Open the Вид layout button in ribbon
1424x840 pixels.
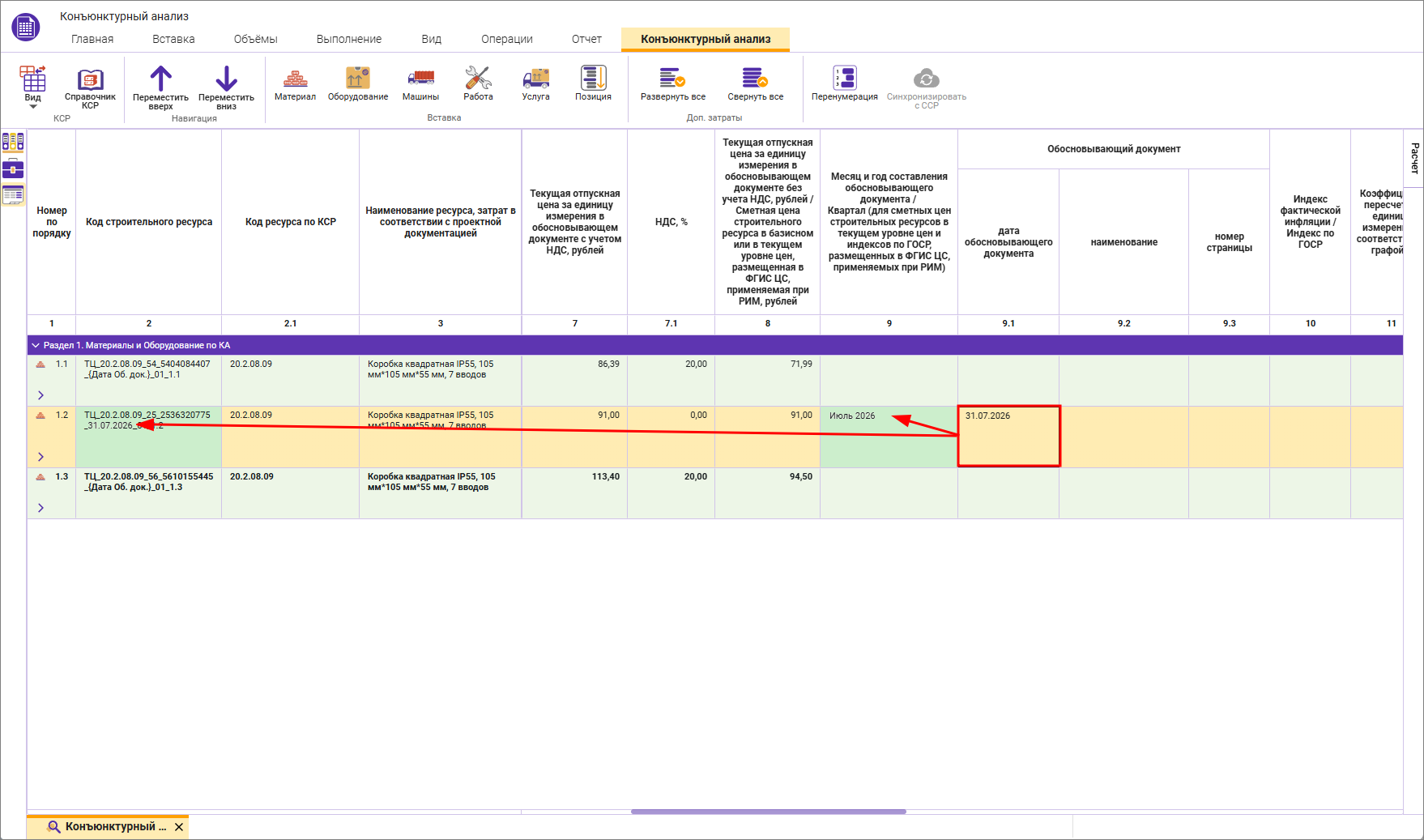(x=32, y=87)
